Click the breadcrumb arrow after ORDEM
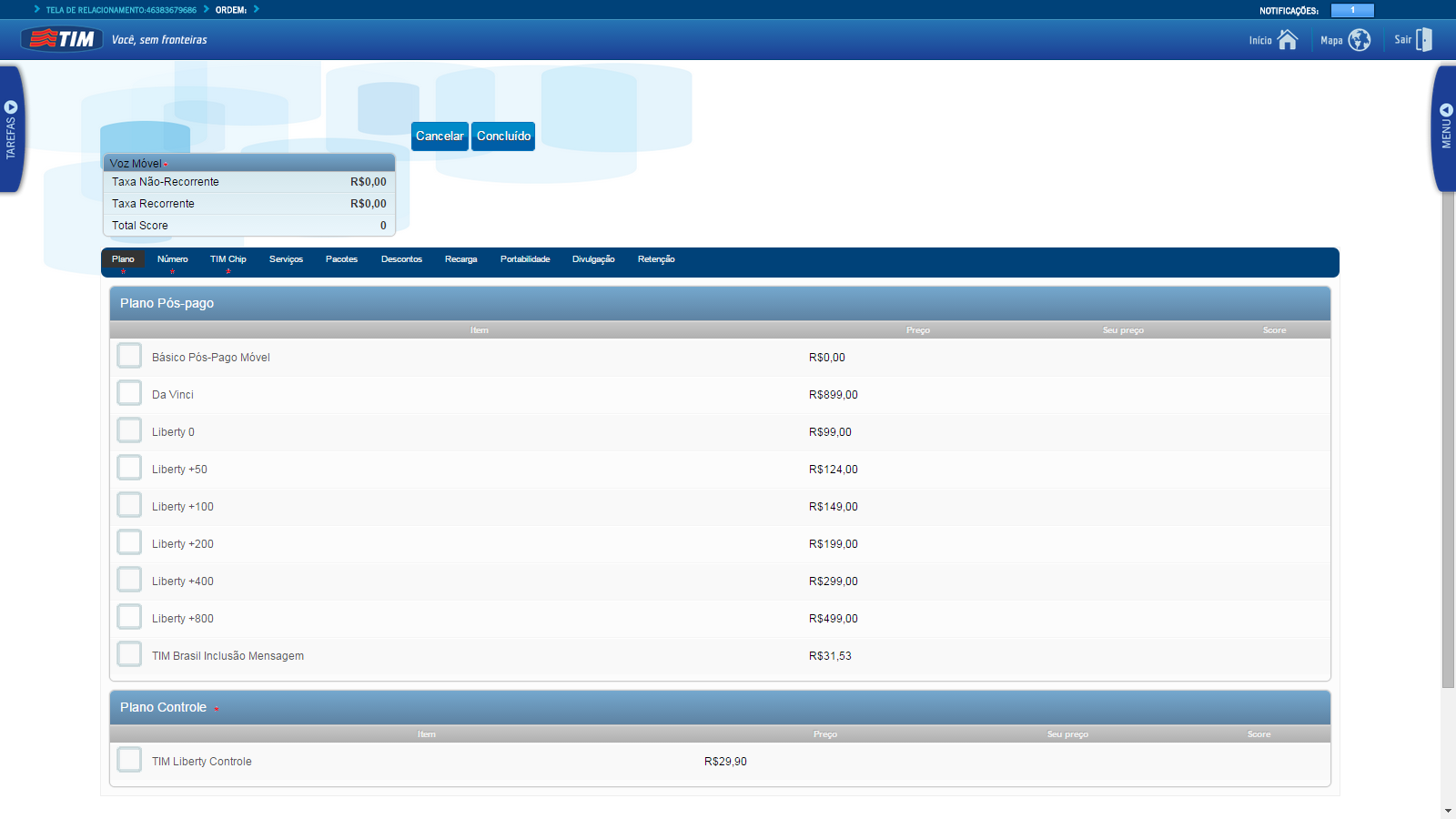 pos(257,9)
